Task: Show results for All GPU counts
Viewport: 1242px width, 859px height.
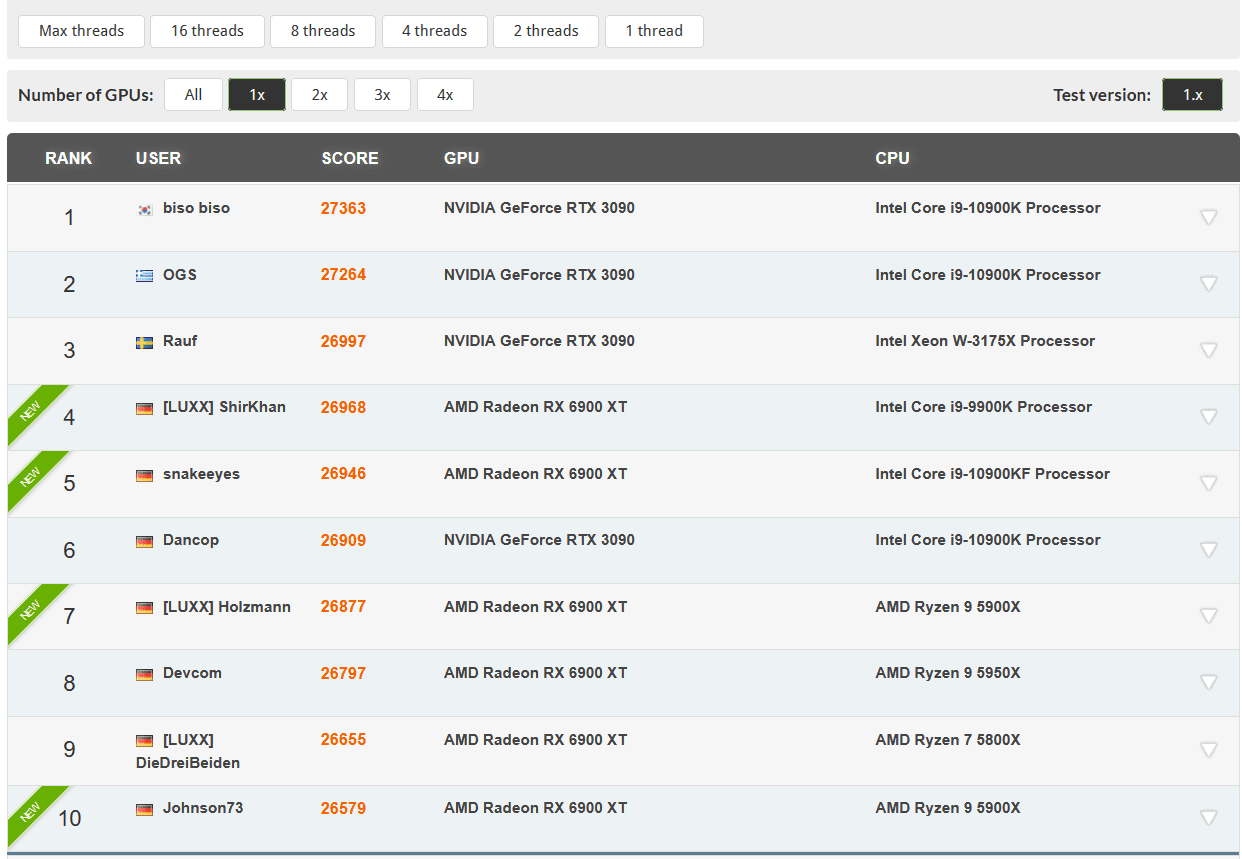Action: coord(193,95)
